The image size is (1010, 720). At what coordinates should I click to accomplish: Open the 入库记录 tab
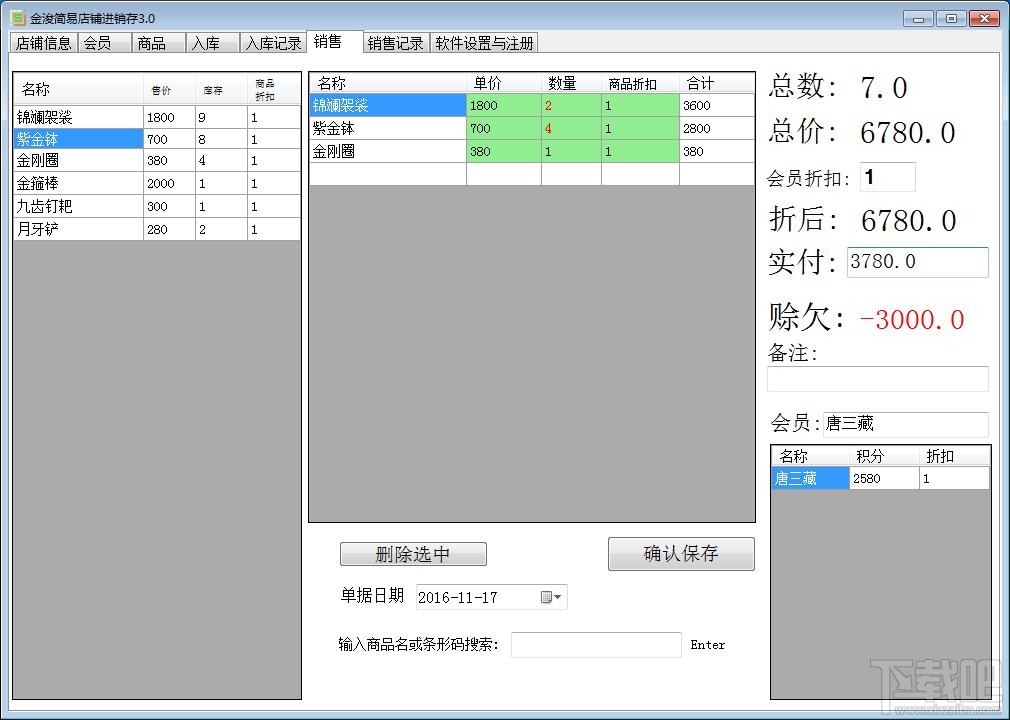(x=273, y=43)
